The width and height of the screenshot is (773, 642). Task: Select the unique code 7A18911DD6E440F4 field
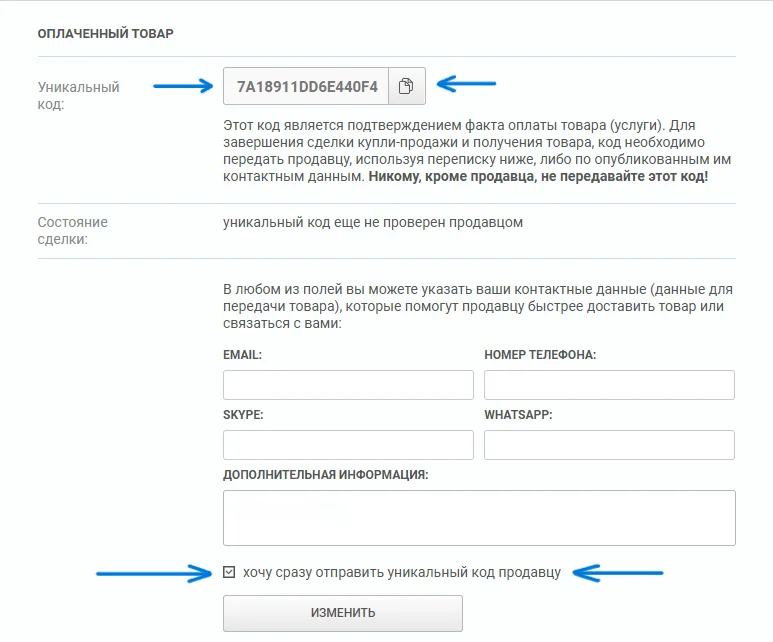(306, 86)
